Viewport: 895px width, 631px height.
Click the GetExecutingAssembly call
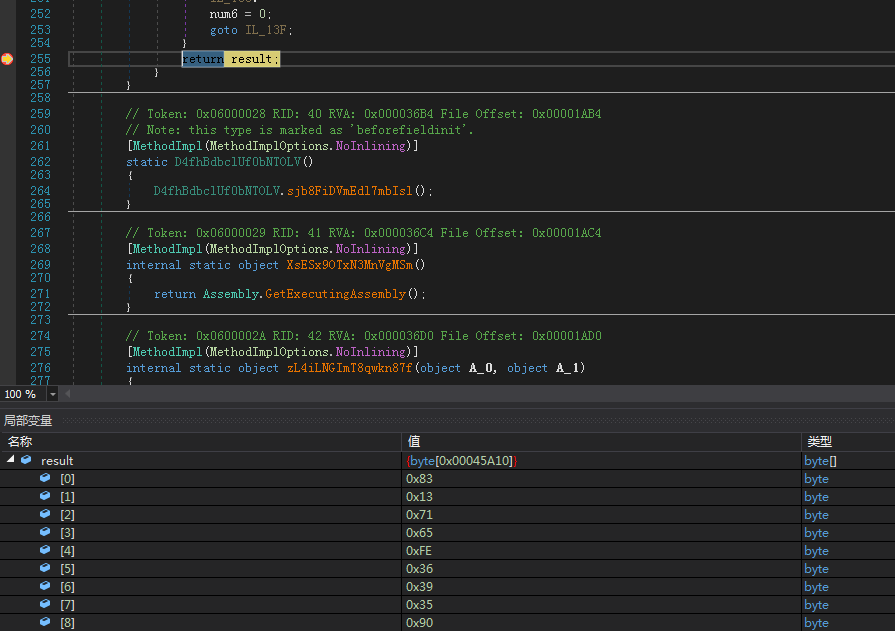click(336, 294)
